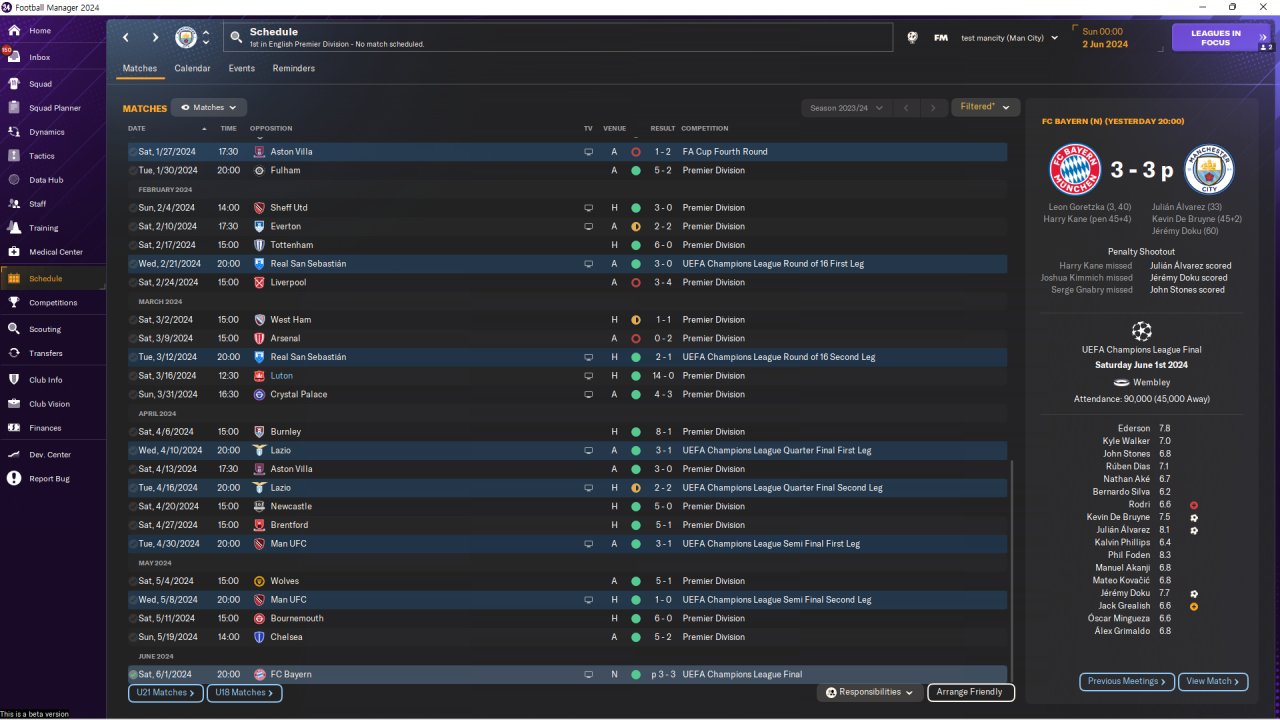This screenshot has height=720, width=1280.
Task: Click the Schedule search field
Action: coord(558,38)
